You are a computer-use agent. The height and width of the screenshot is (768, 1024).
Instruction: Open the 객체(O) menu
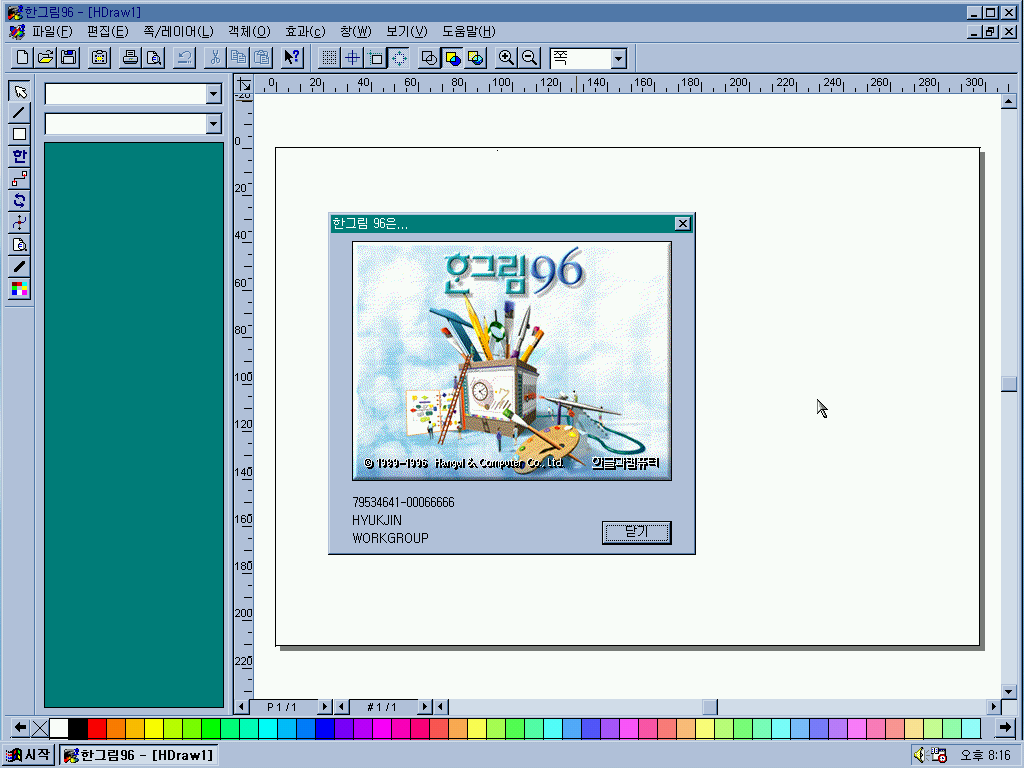[x=249, y=31]
